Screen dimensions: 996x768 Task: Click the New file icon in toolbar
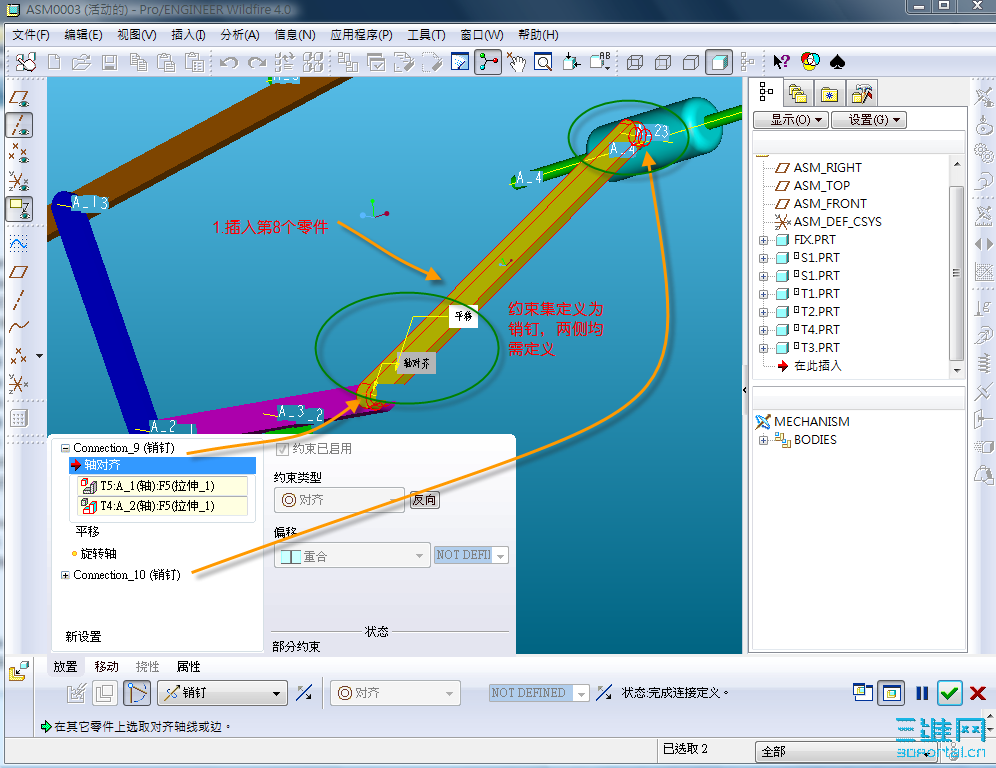(55, 62)
